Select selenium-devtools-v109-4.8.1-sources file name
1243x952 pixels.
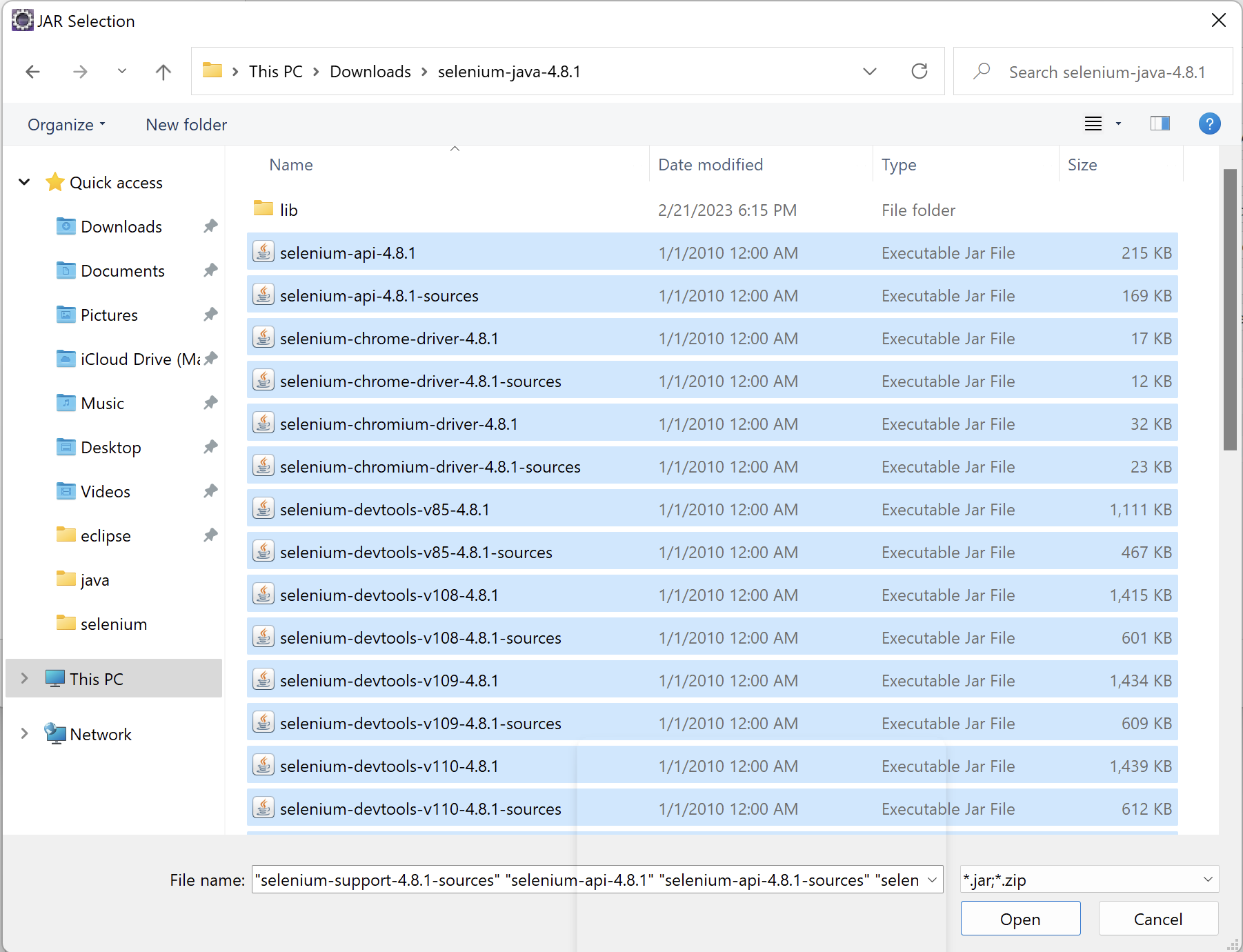point(420,724)
